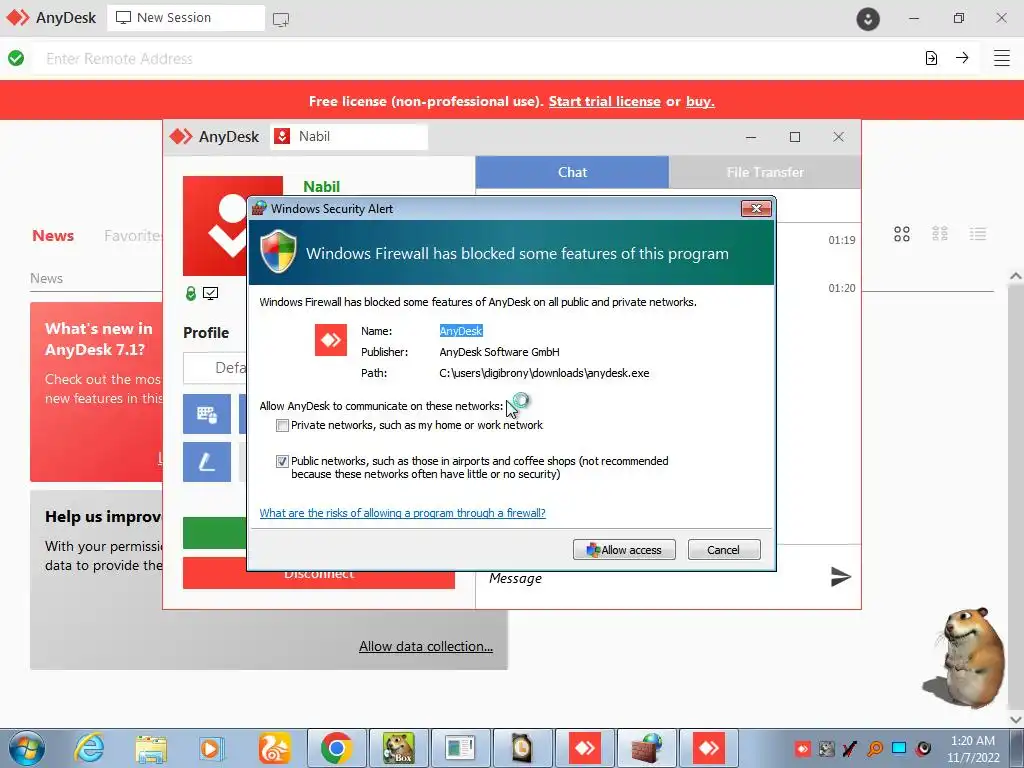Open the New Session tab
The height and width of the screenshot is (768, 1024).
[x=186, y=18]
